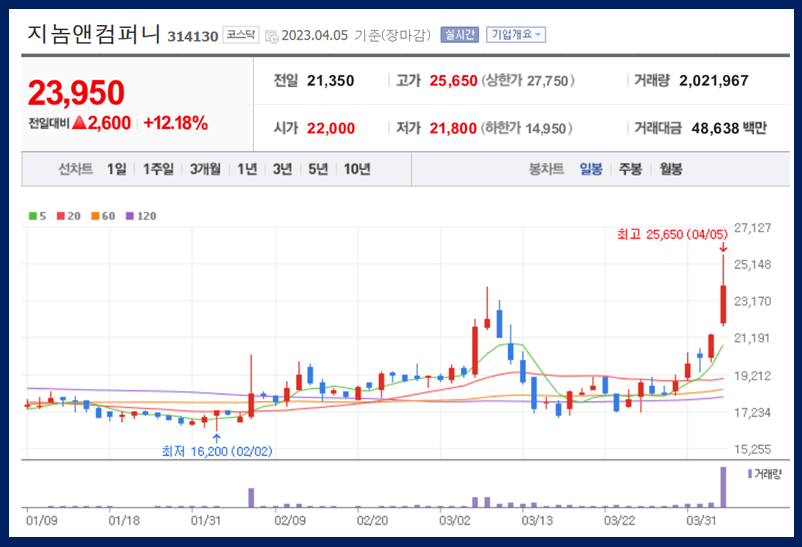Screen dimensions: 802x547
Task: Select the 1년 line chart period
Action: point(247,169)
